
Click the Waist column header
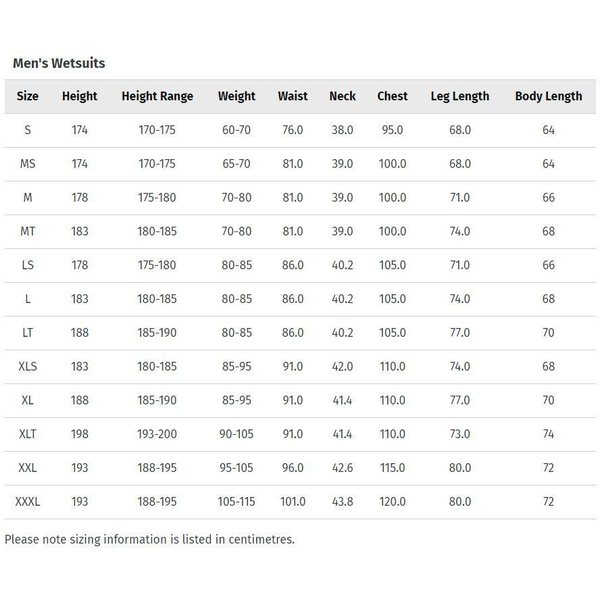(x=293, y=96)
